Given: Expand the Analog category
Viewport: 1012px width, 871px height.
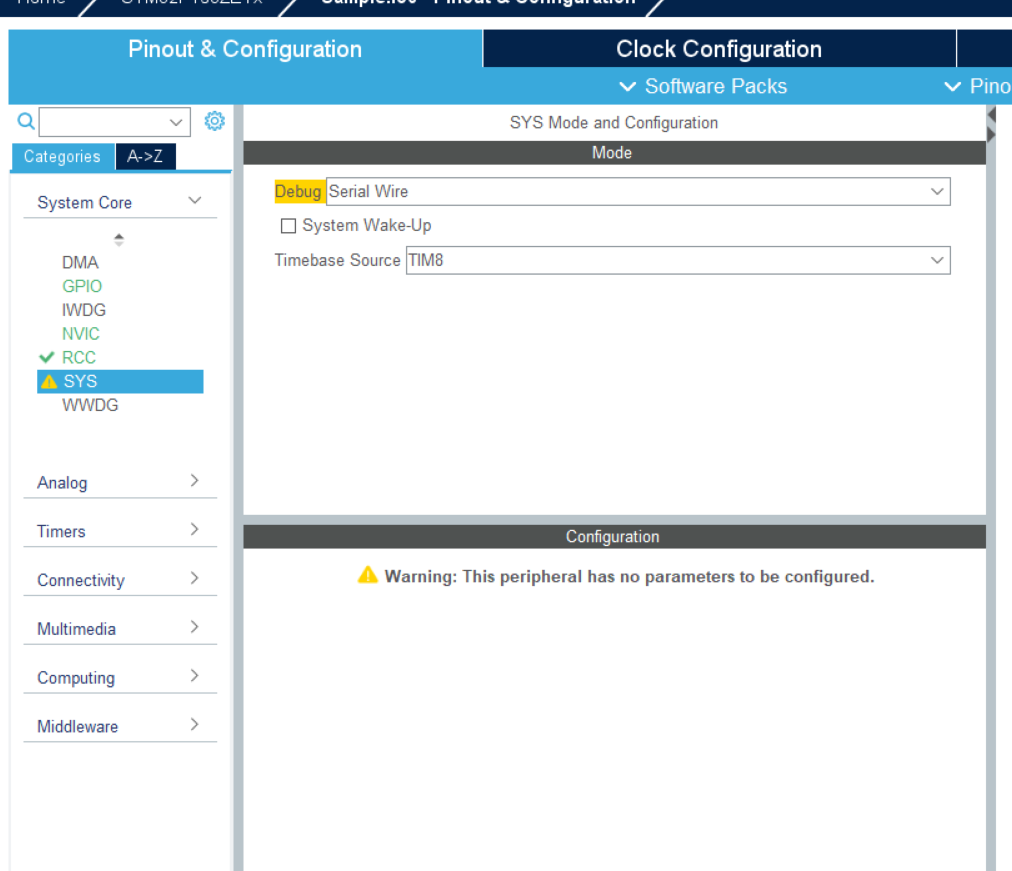Looking at the screenshot, I should pos(120,482).
